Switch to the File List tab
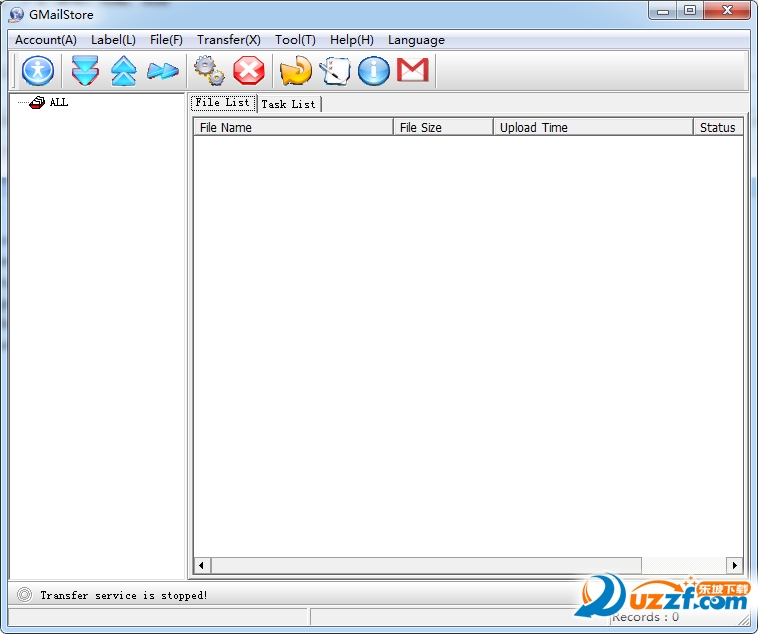Screen dimensions: 758x634 coord(223,103)
